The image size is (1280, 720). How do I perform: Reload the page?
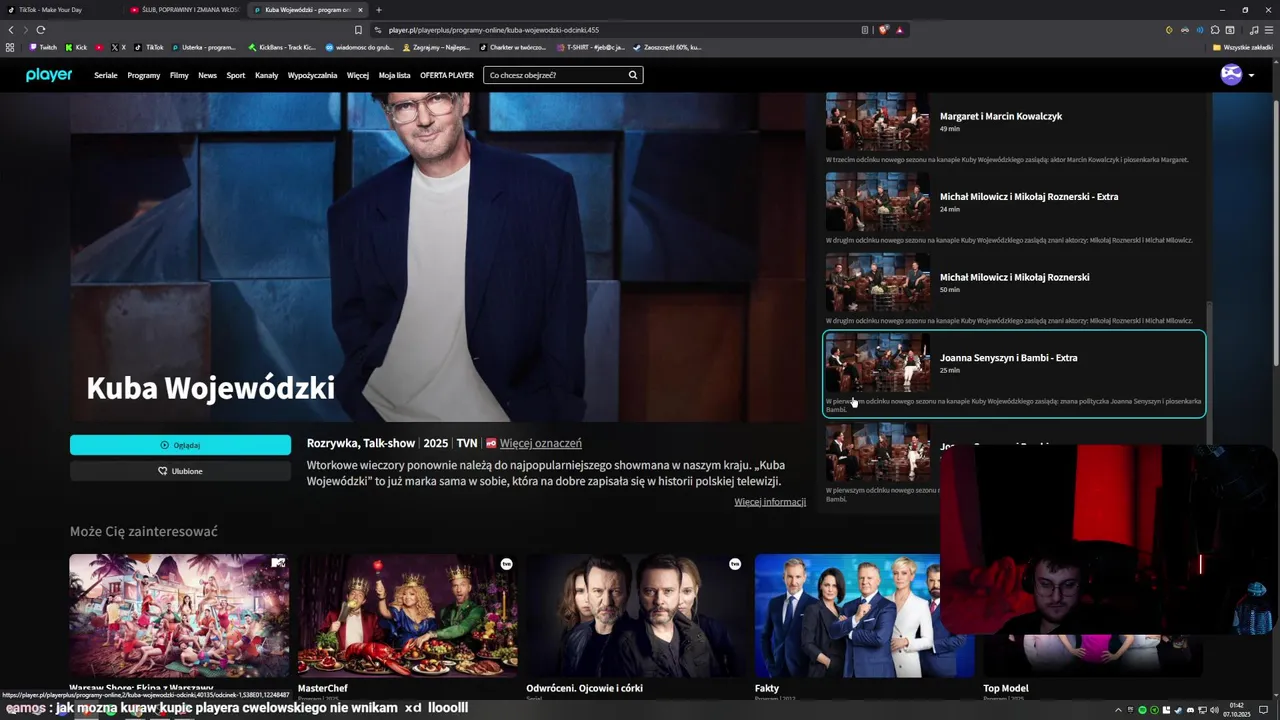click(40, 30)
